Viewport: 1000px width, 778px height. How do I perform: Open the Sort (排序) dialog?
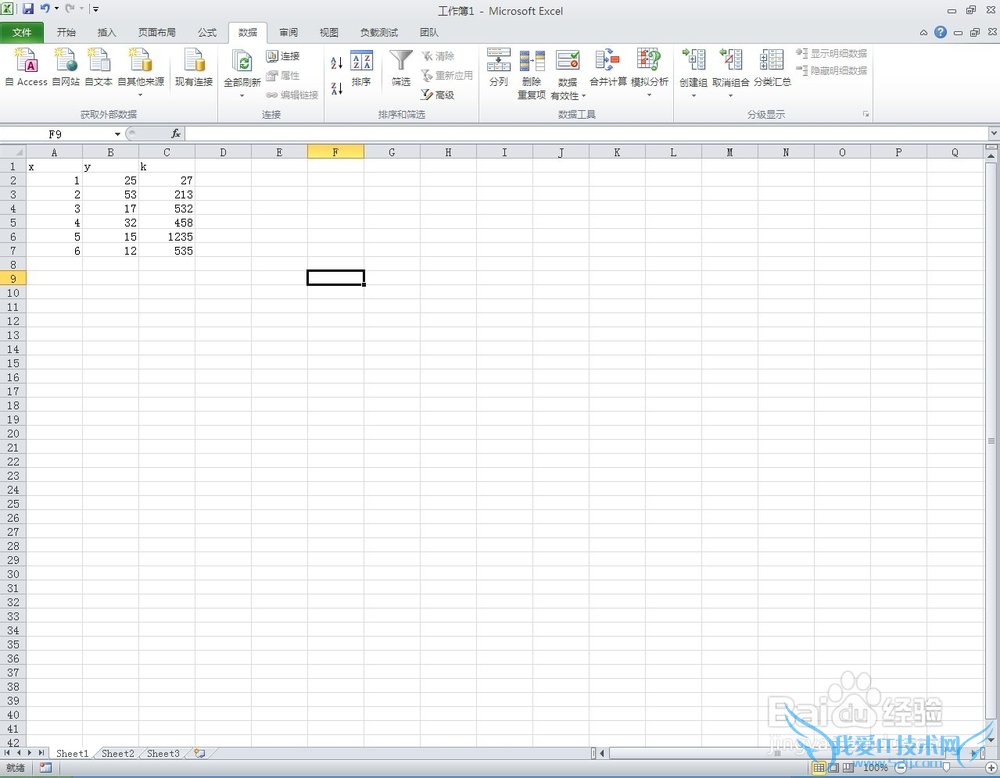coord(362,68)
